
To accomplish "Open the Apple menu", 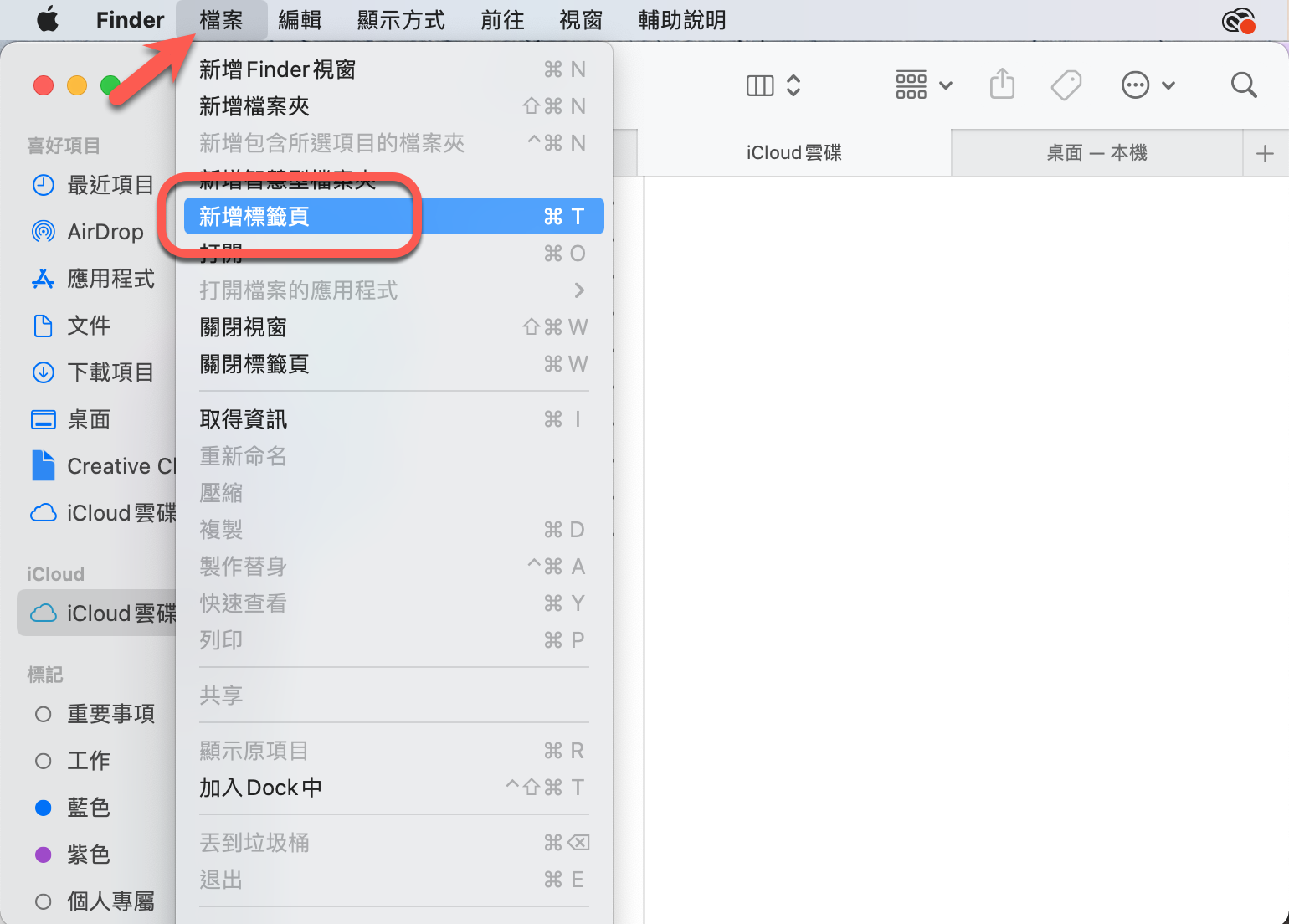I will (48, 19).
